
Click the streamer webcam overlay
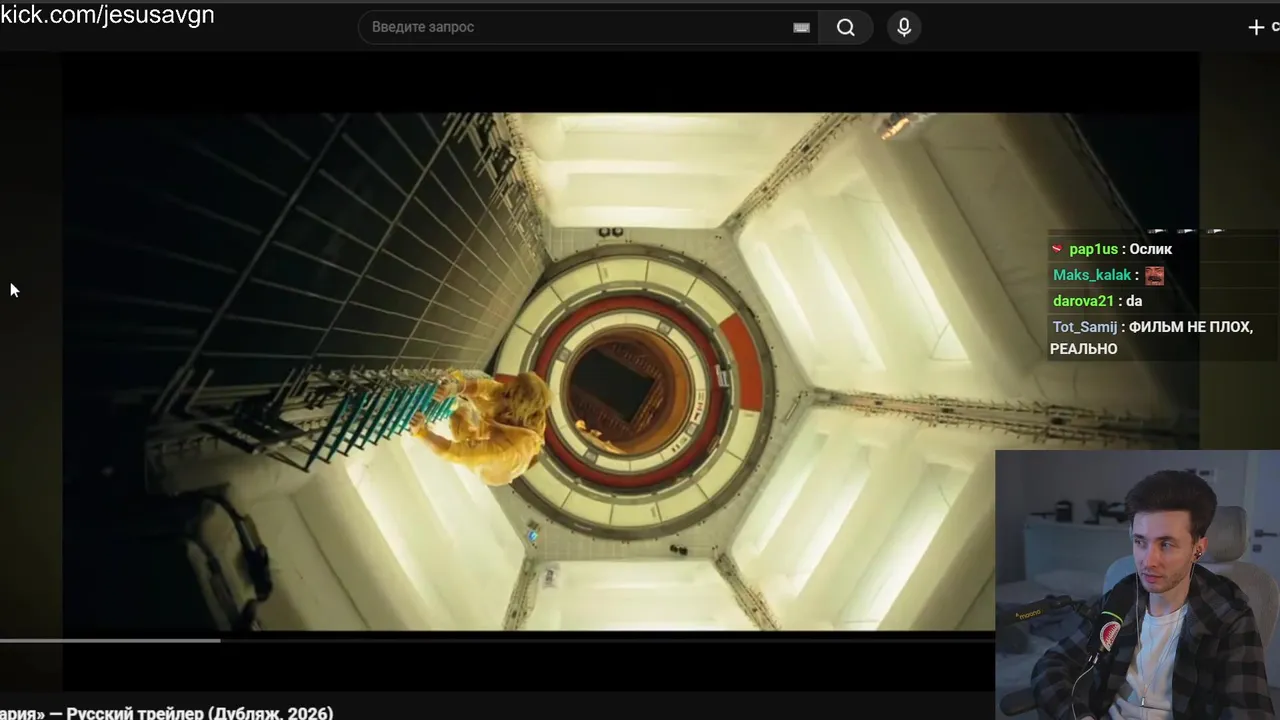point(1138,585)
